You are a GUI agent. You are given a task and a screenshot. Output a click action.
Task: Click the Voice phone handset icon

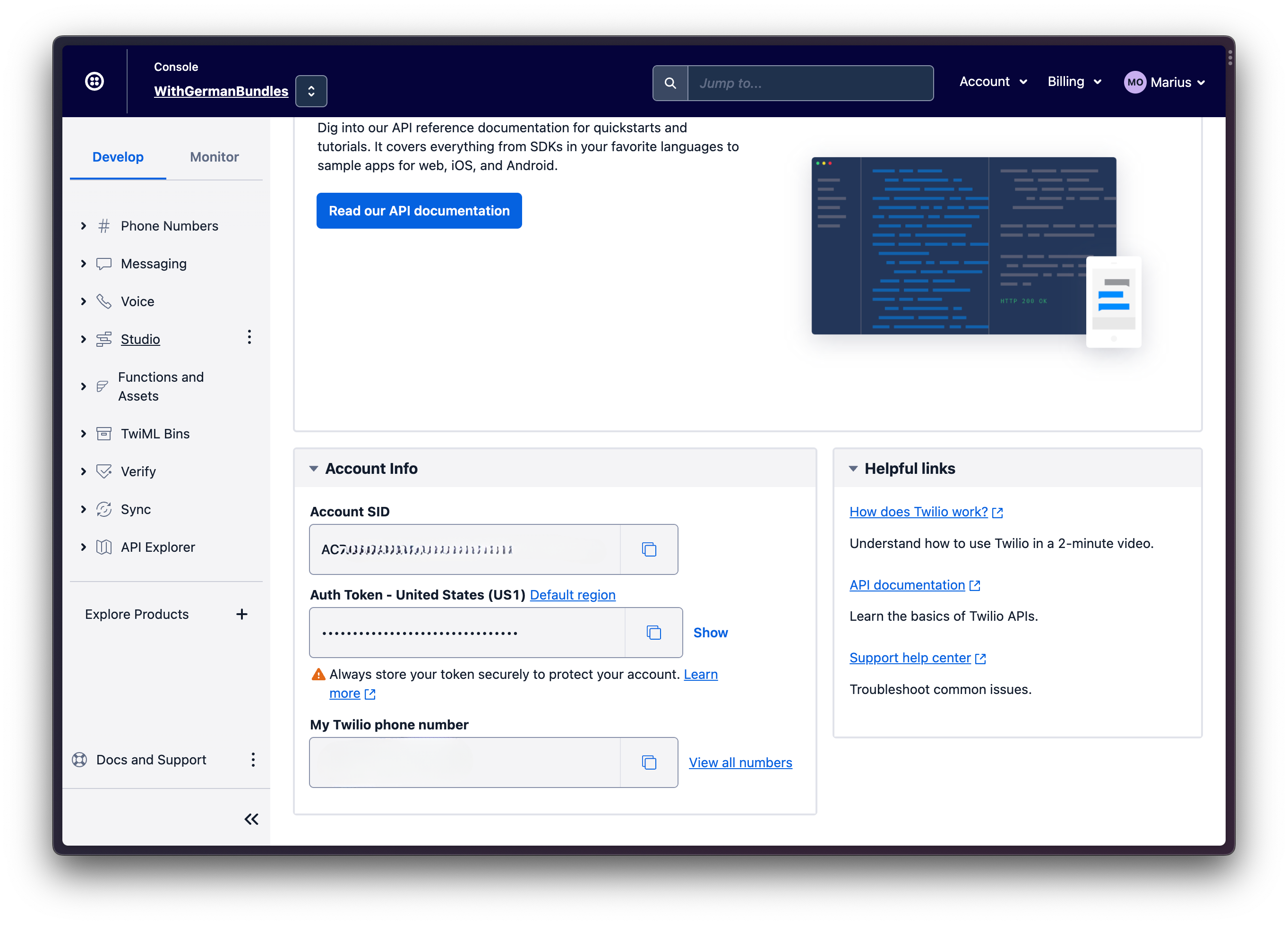tap(103, 301)
